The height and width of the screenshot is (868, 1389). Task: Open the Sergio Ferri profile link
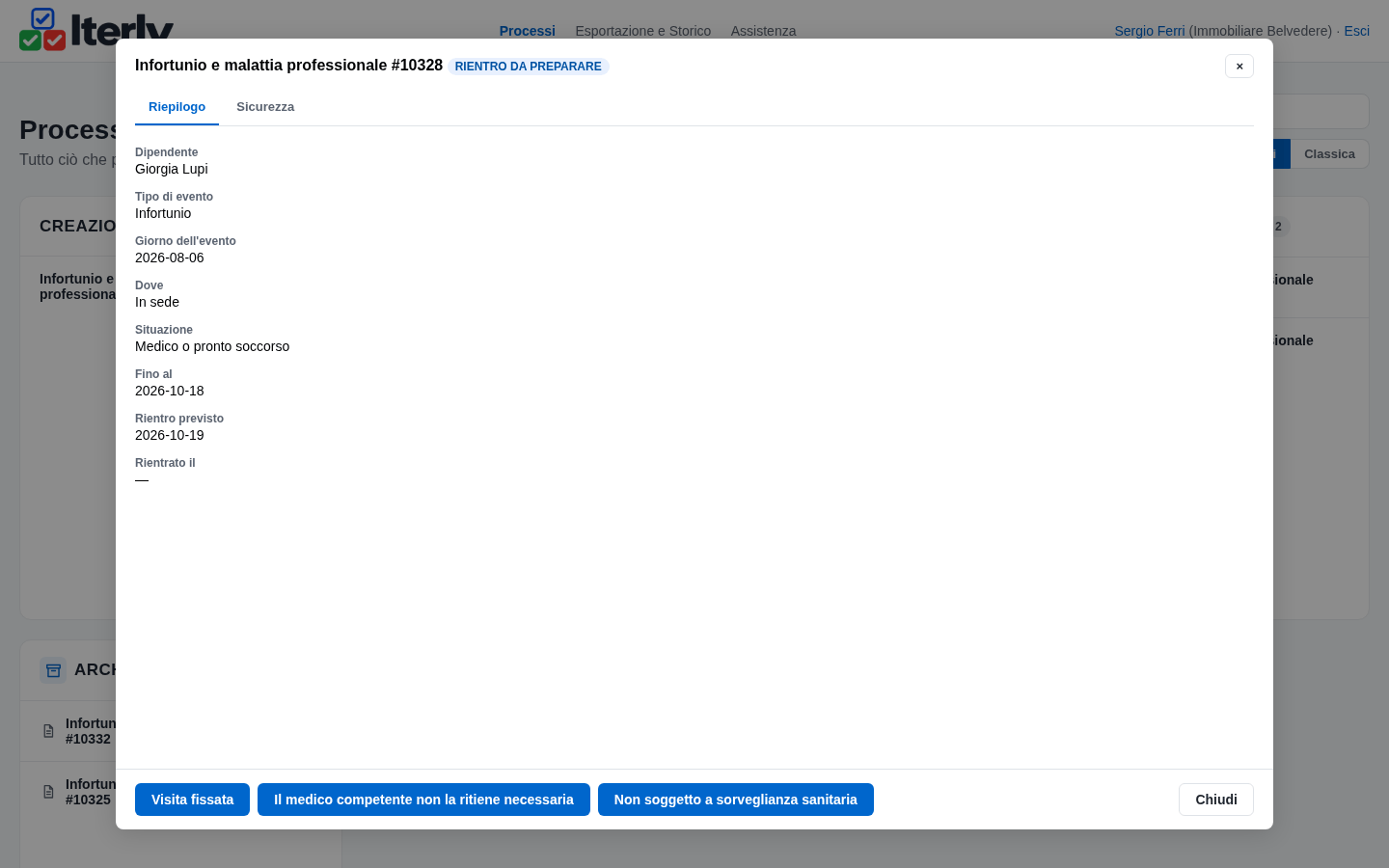(x=1150, y=31)
